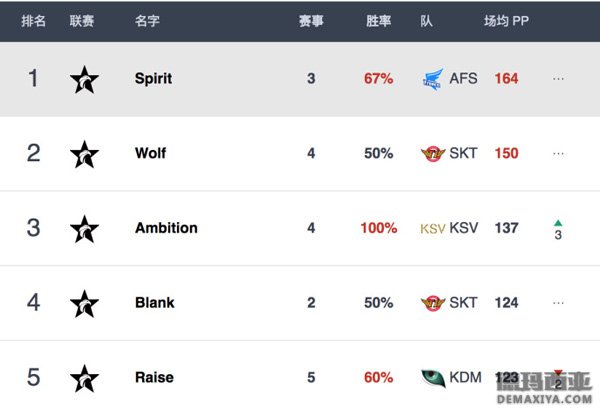Sort by the 场均 PP column header
The image size is (600, 411).
pyautogui.click(x=506, y=21)
